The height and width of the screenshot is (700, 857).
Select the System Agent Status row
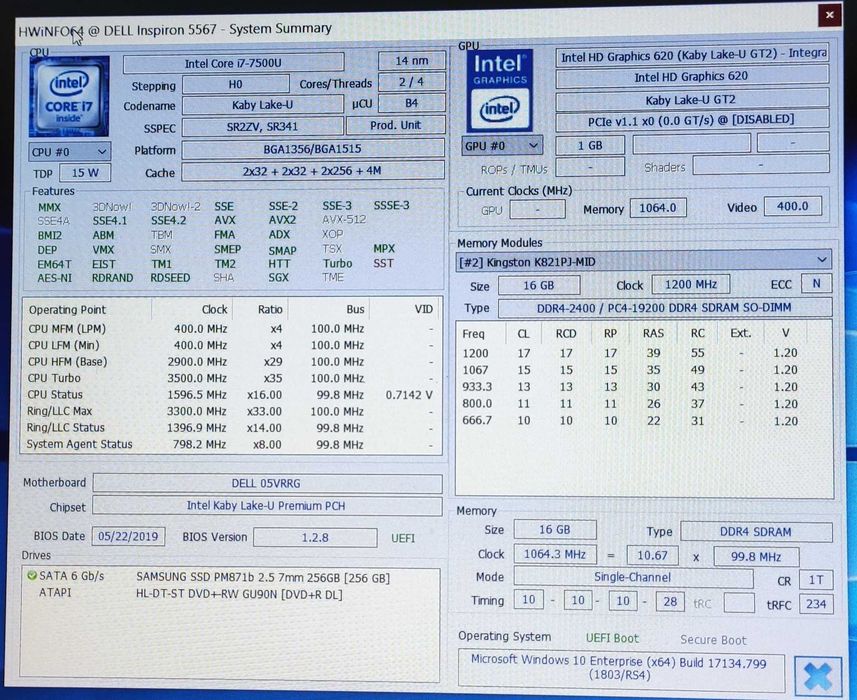(231, 444)
